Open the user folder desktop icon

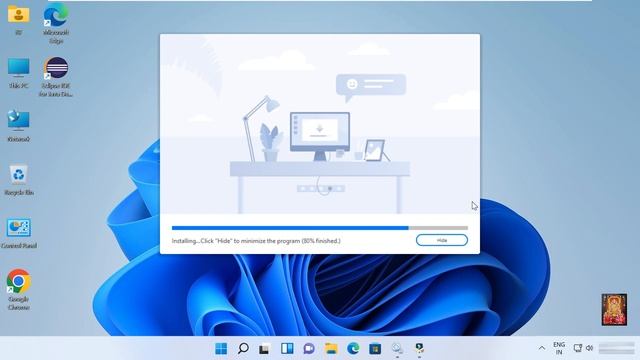coord(18,20)
